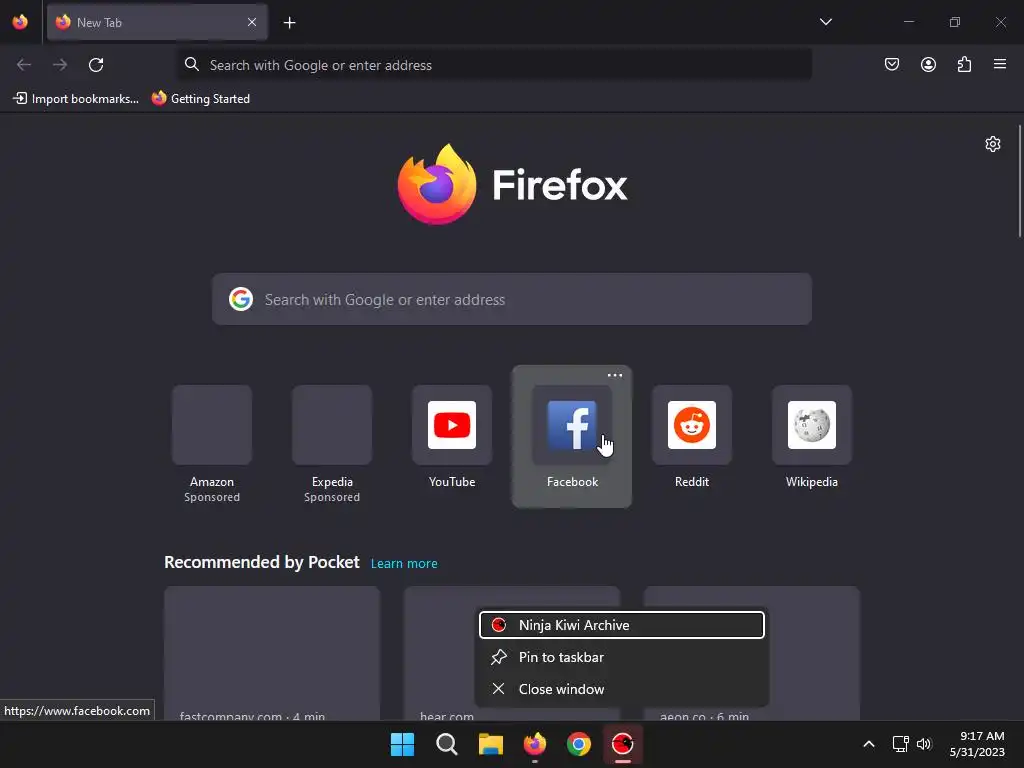Select Ninja Kiwi Archive in jump list
The width and height of the screenshot is (1024, 768).
622,625
